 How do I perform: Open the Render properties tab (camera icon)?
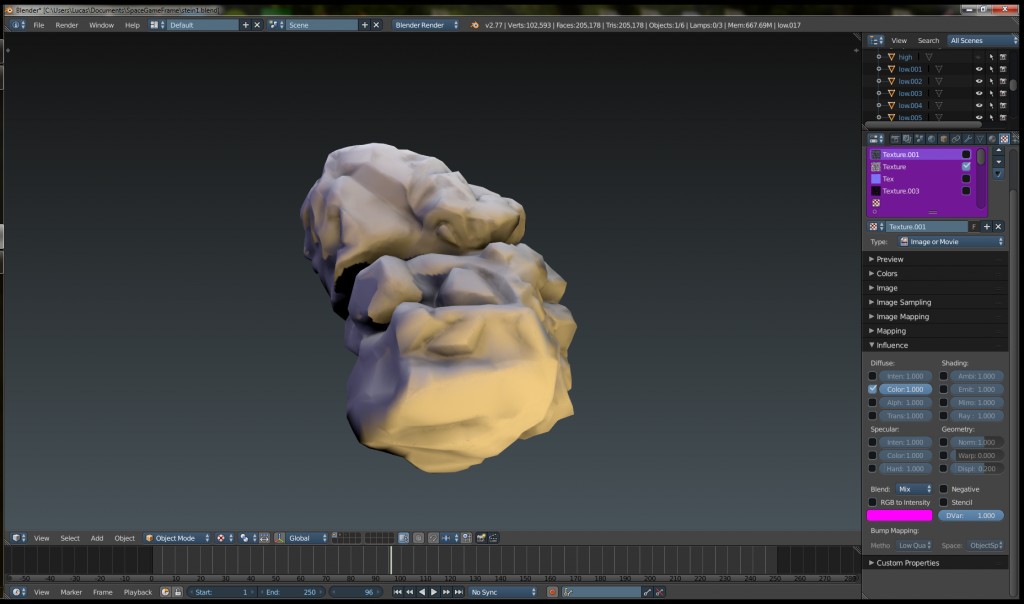tap(894, 139)
